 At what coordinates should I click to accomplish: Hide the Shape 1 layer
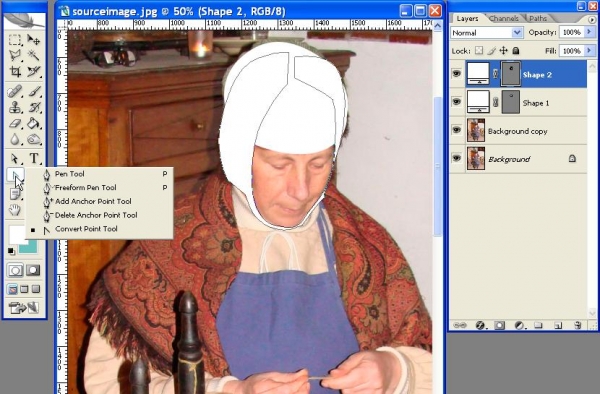457,102
